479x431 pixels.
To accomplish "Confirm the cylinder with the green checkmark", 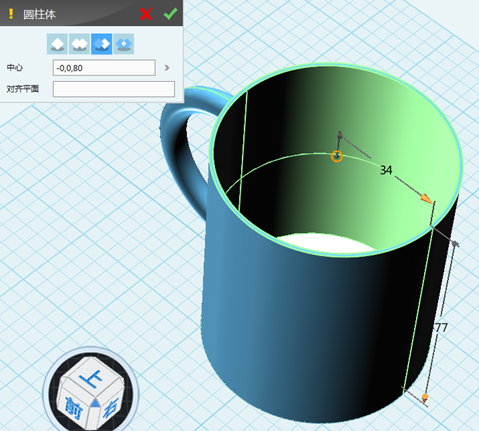I will pos(170,14).
